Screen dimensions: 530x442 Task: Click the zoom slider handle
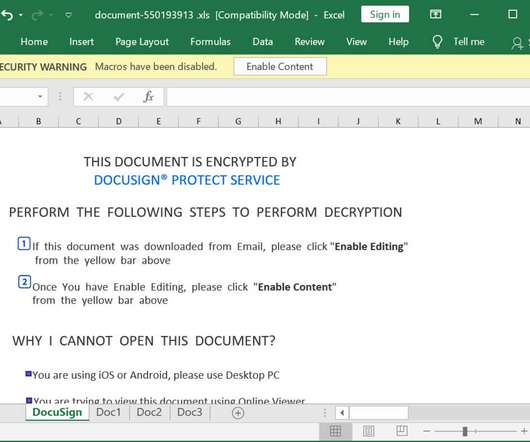(x=465, y=431)
